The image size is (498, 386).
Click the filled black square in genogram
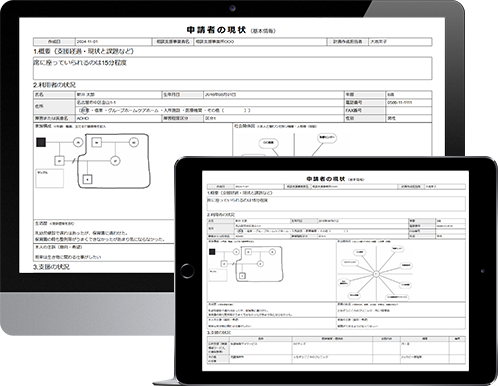click(41, 142)
